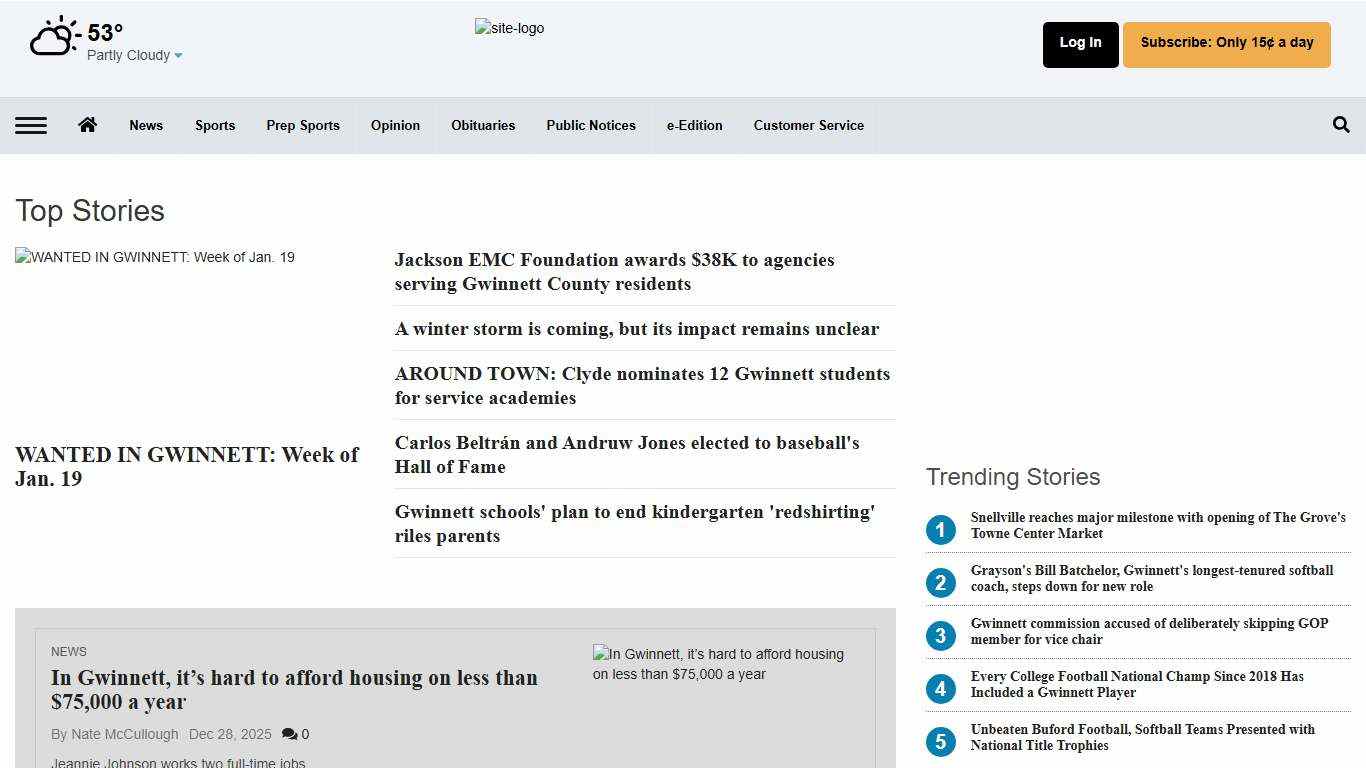
Task: Open the kindergarten 'redshirting' story link
Action: (x=634, y=524)
